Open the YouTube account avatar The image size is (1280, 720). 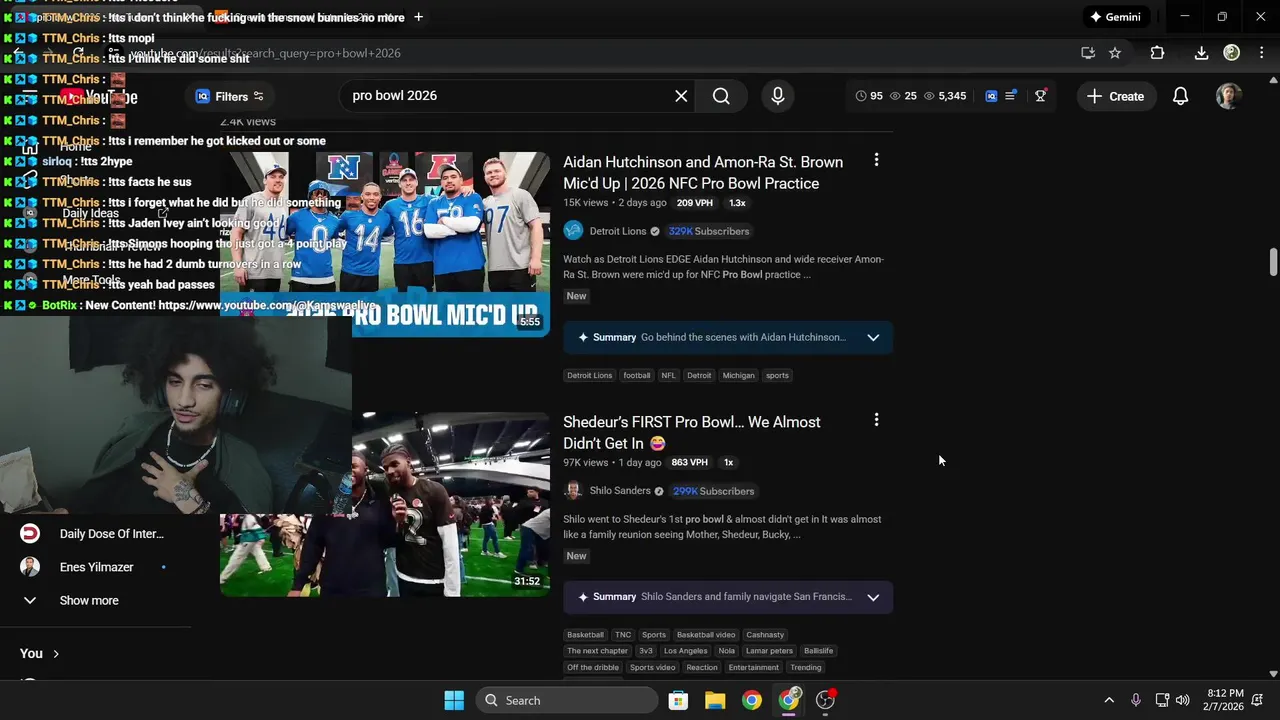1229,96
